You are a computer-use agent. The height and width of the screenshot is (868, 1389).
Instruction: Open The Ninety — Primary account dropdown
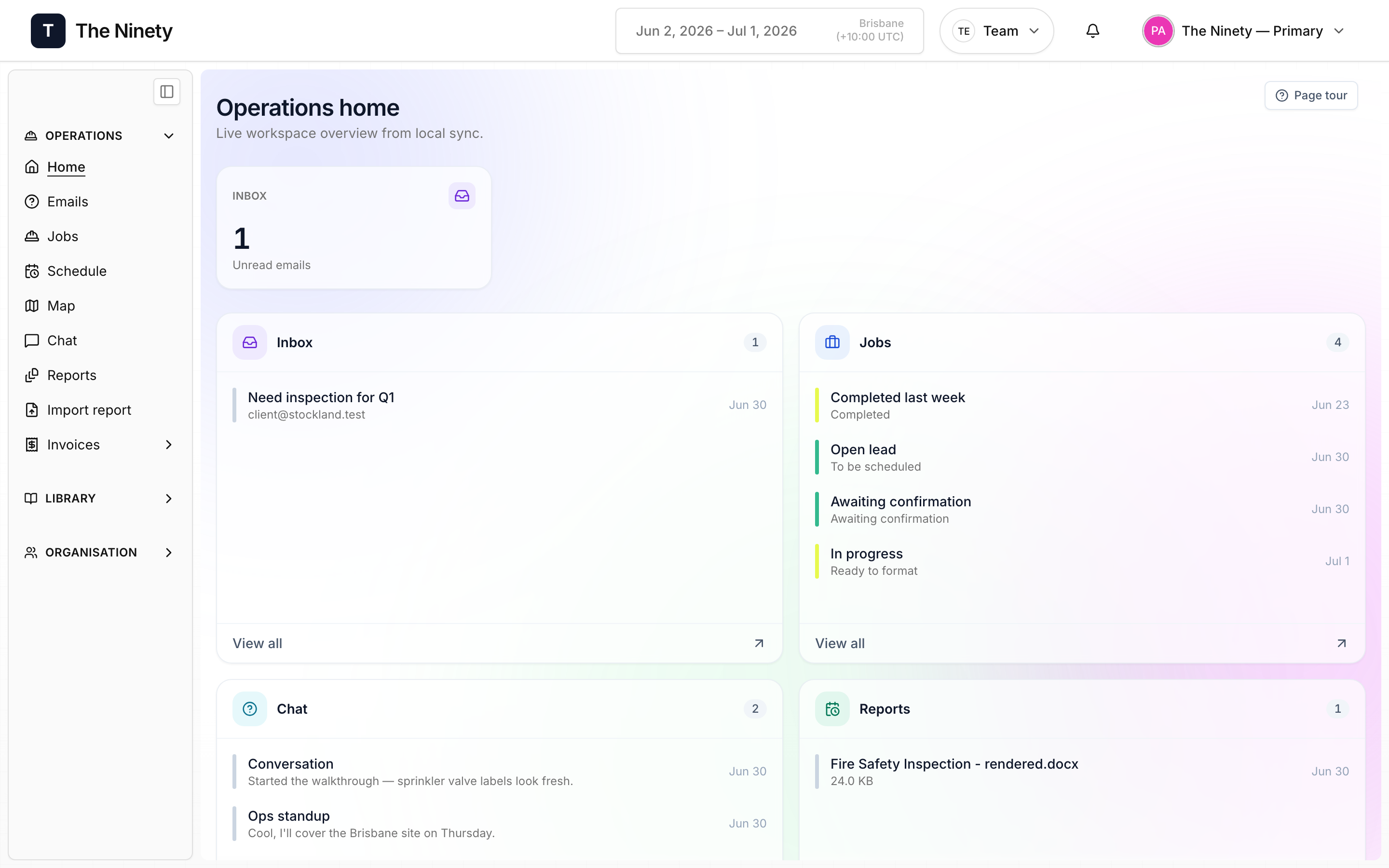(1244, 31)
